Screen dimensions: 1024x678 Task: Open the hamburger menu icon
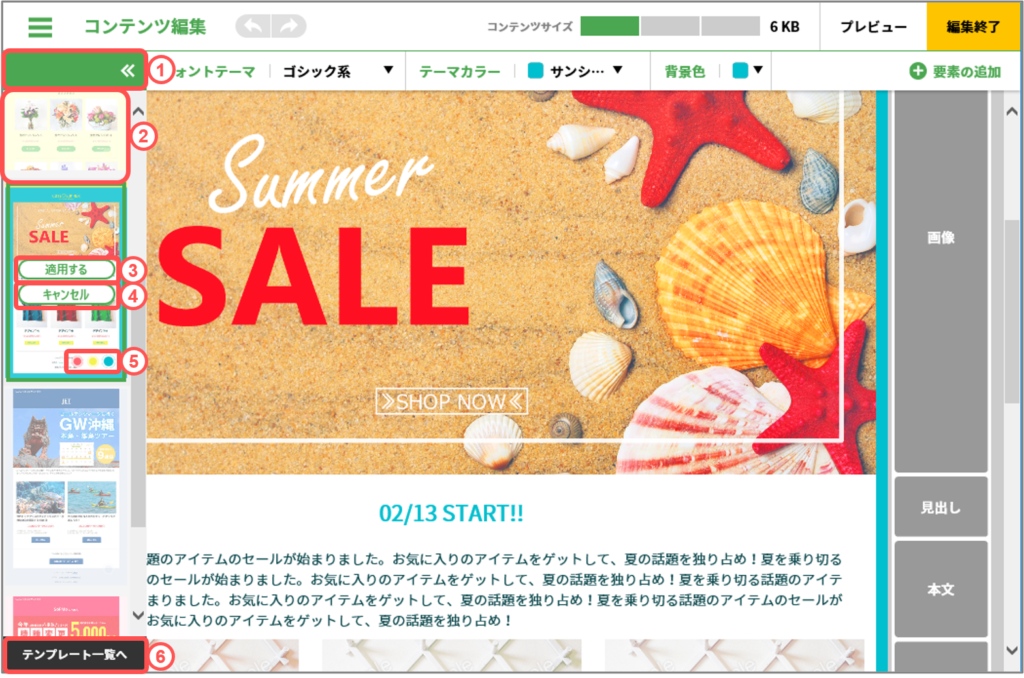[x=40, y=27]
